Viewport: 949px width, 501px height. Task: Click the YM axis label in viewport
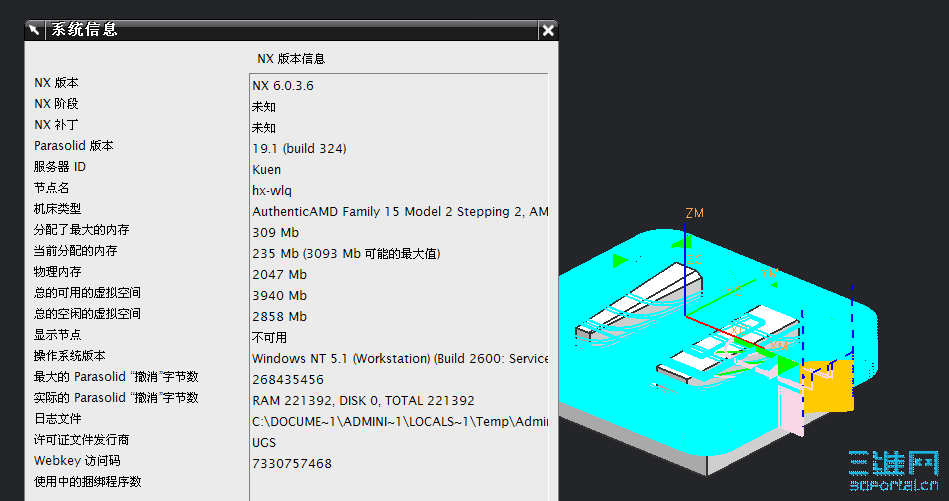769,273
